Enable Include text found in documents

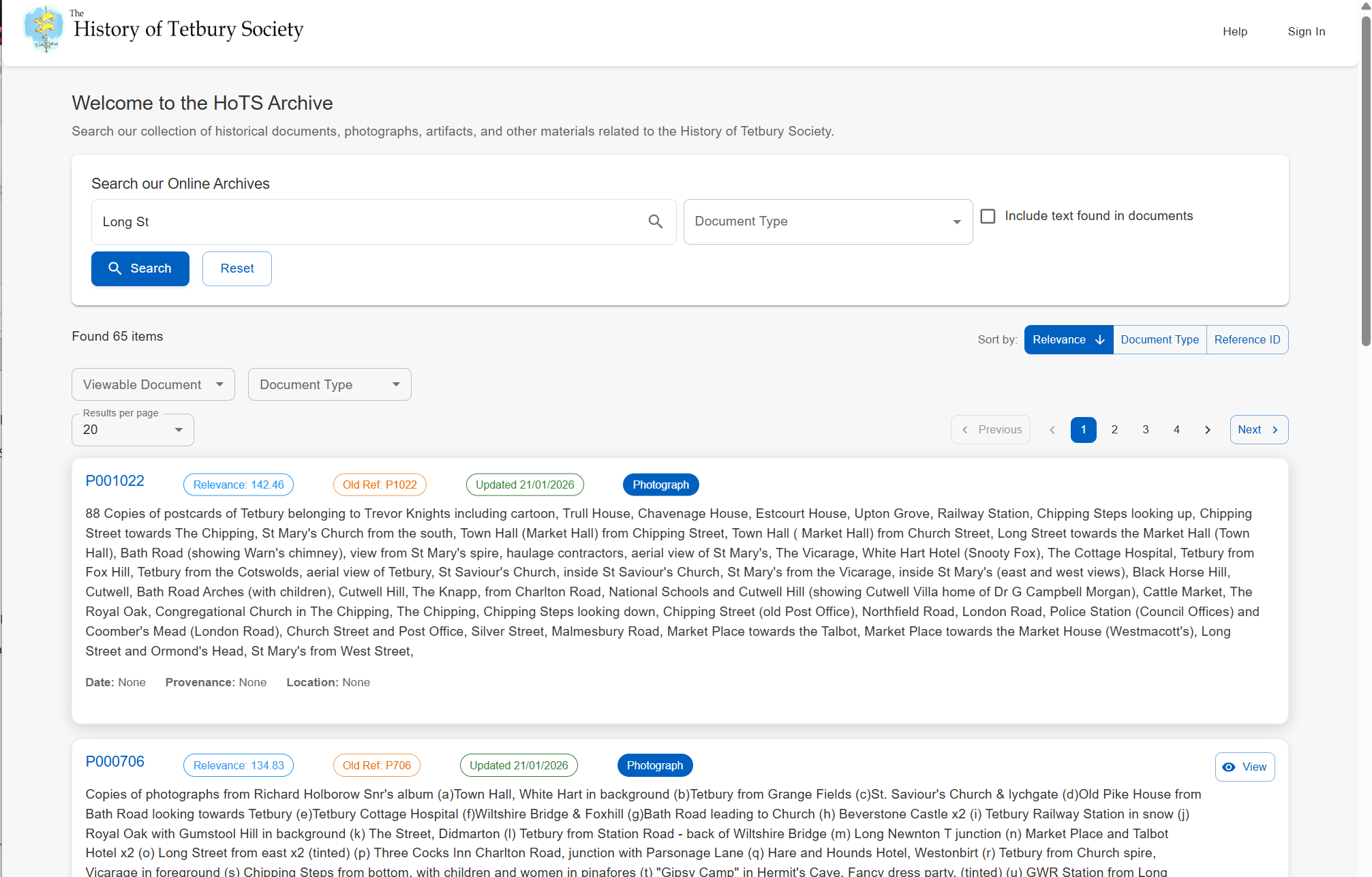pos(988,216)
